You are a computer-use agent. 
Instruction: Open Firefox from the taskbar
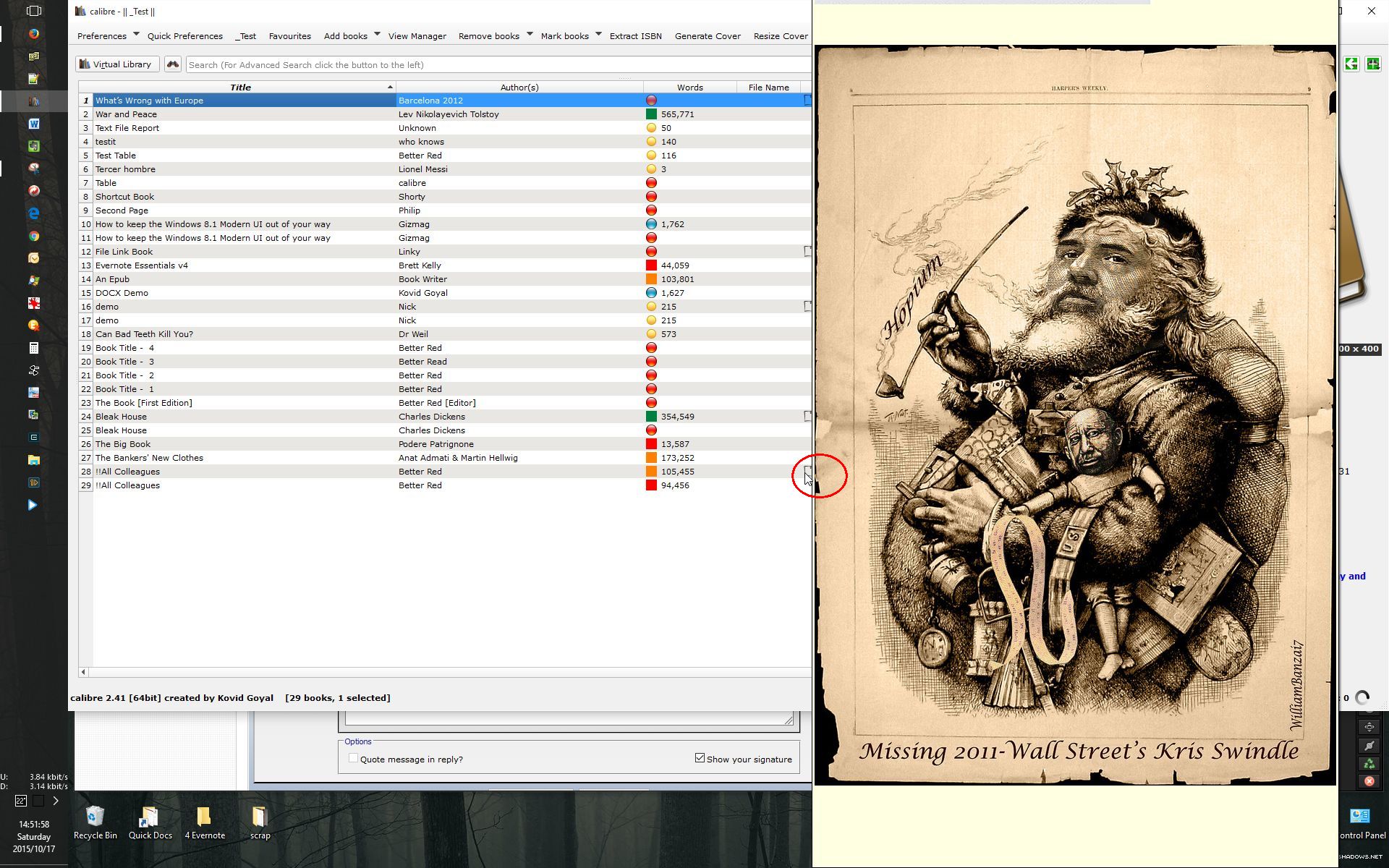[33, 33]
